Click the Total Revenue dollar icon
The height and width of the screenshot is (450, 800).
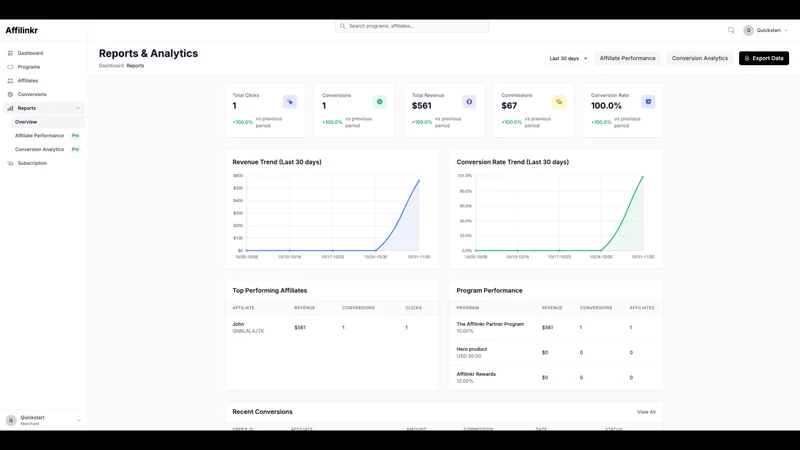click(x=469, y=102)
